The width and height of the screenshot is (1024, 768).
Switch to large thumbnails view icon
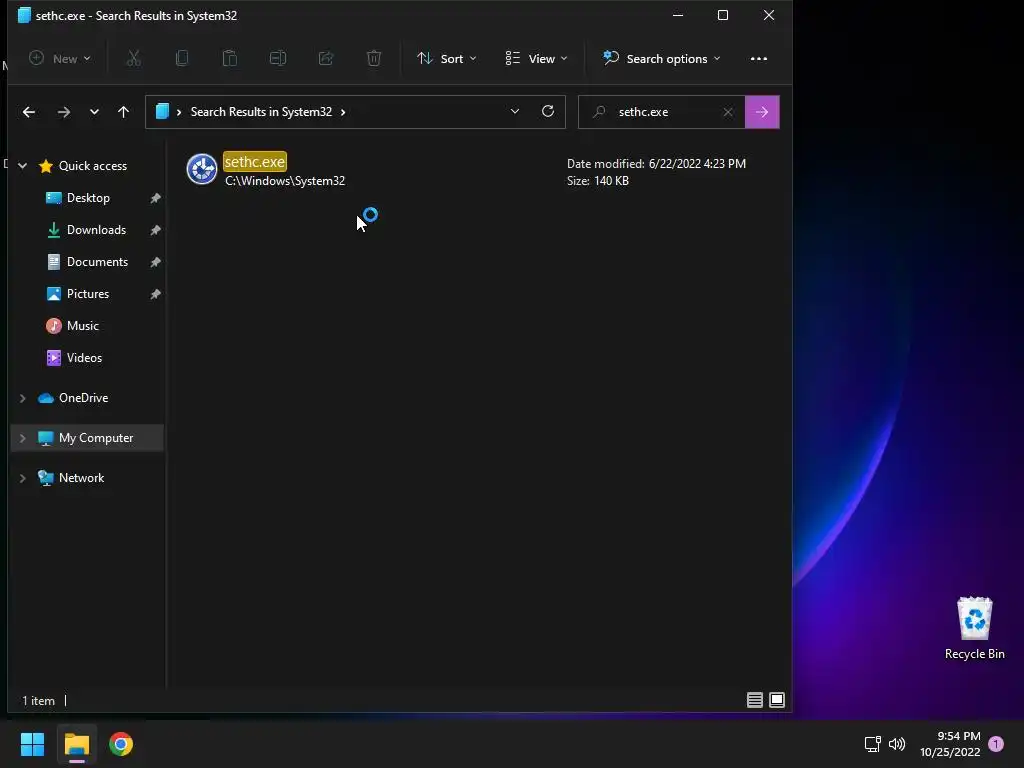point(777,700)
